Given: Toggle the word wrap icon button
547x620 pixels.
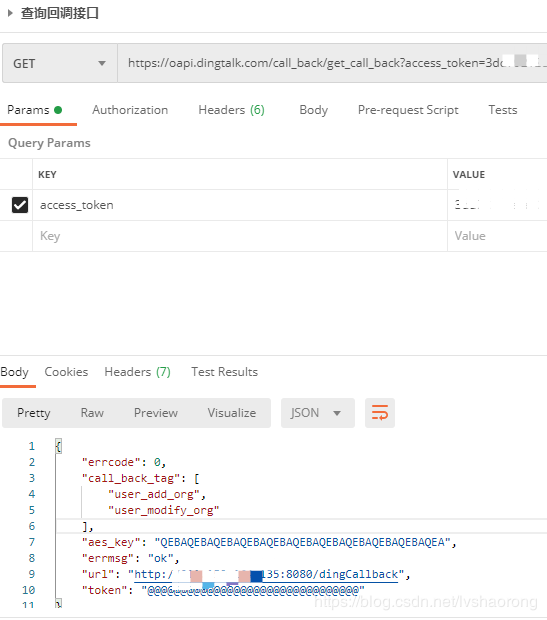Looking at the screenshot, I should tap(380, 413).
